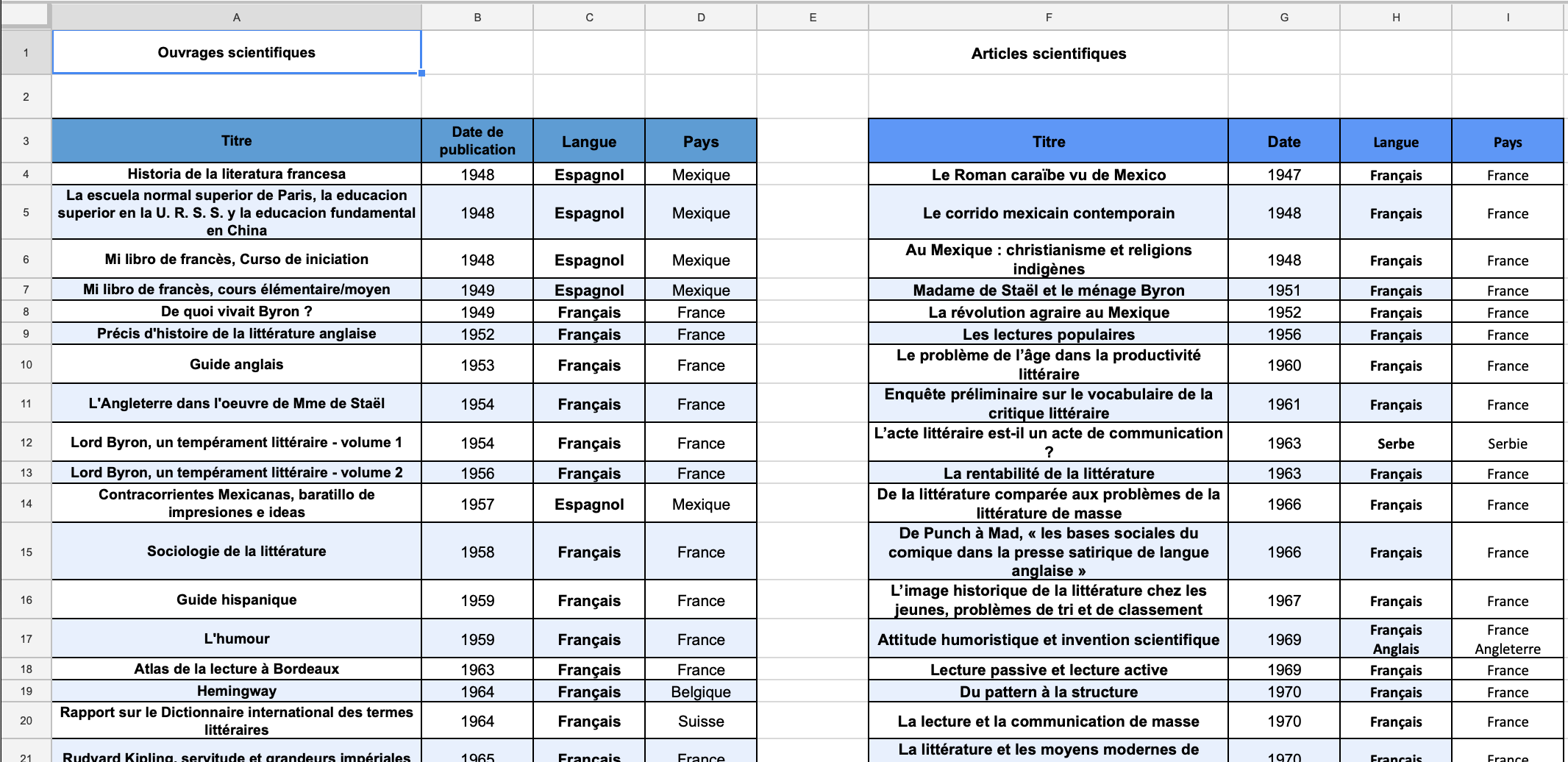The width and height of the screenshot is (1568, 762).
Task: Select the 'Guide hispanique' cell
Action: (236, 599)
